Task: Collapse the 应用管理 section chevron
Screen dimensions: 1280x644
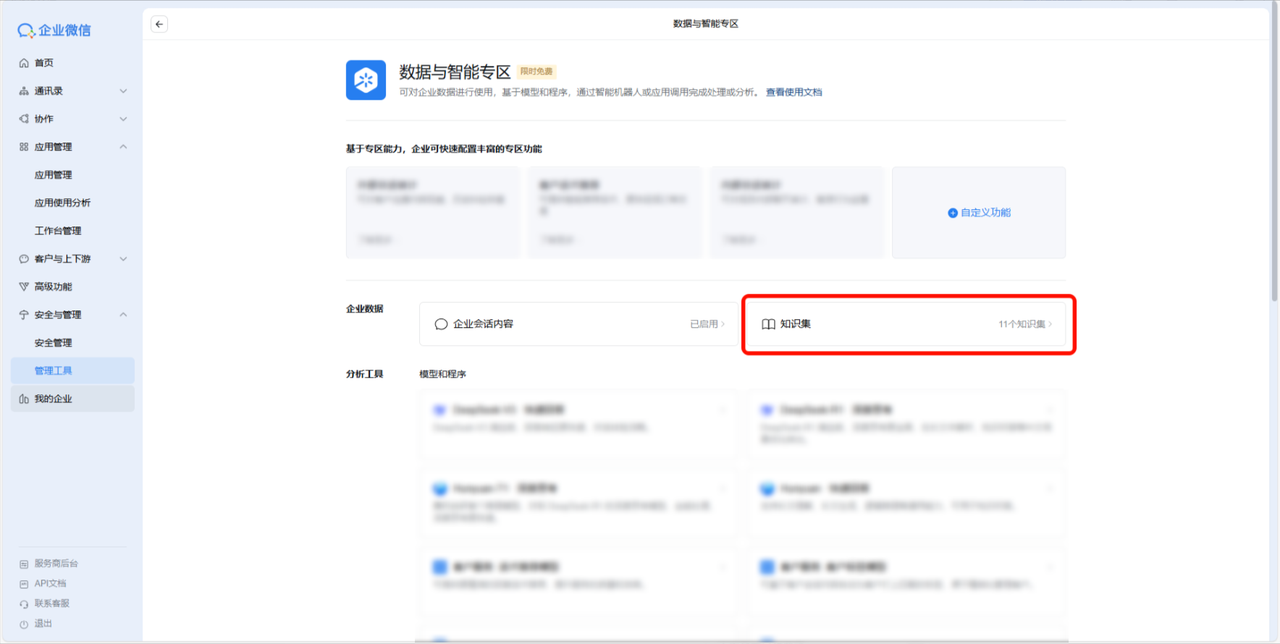Action: pyautogui.click(x=123, y=147)
